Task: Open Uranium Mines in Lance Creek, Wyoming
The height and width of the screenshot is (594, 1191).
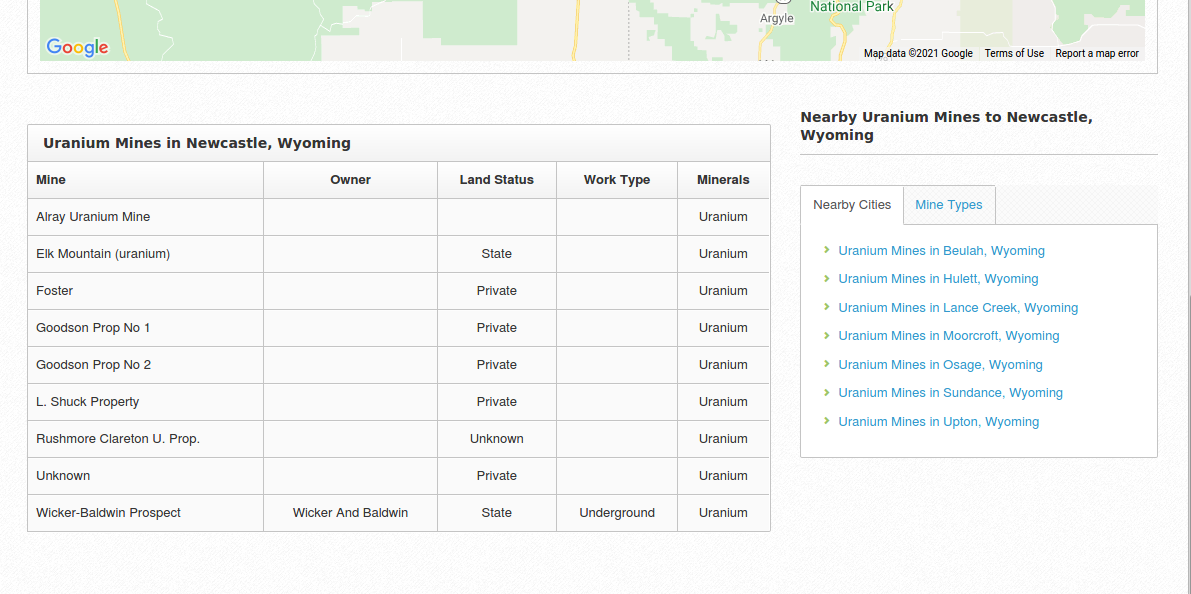Action: click(958, 308)
